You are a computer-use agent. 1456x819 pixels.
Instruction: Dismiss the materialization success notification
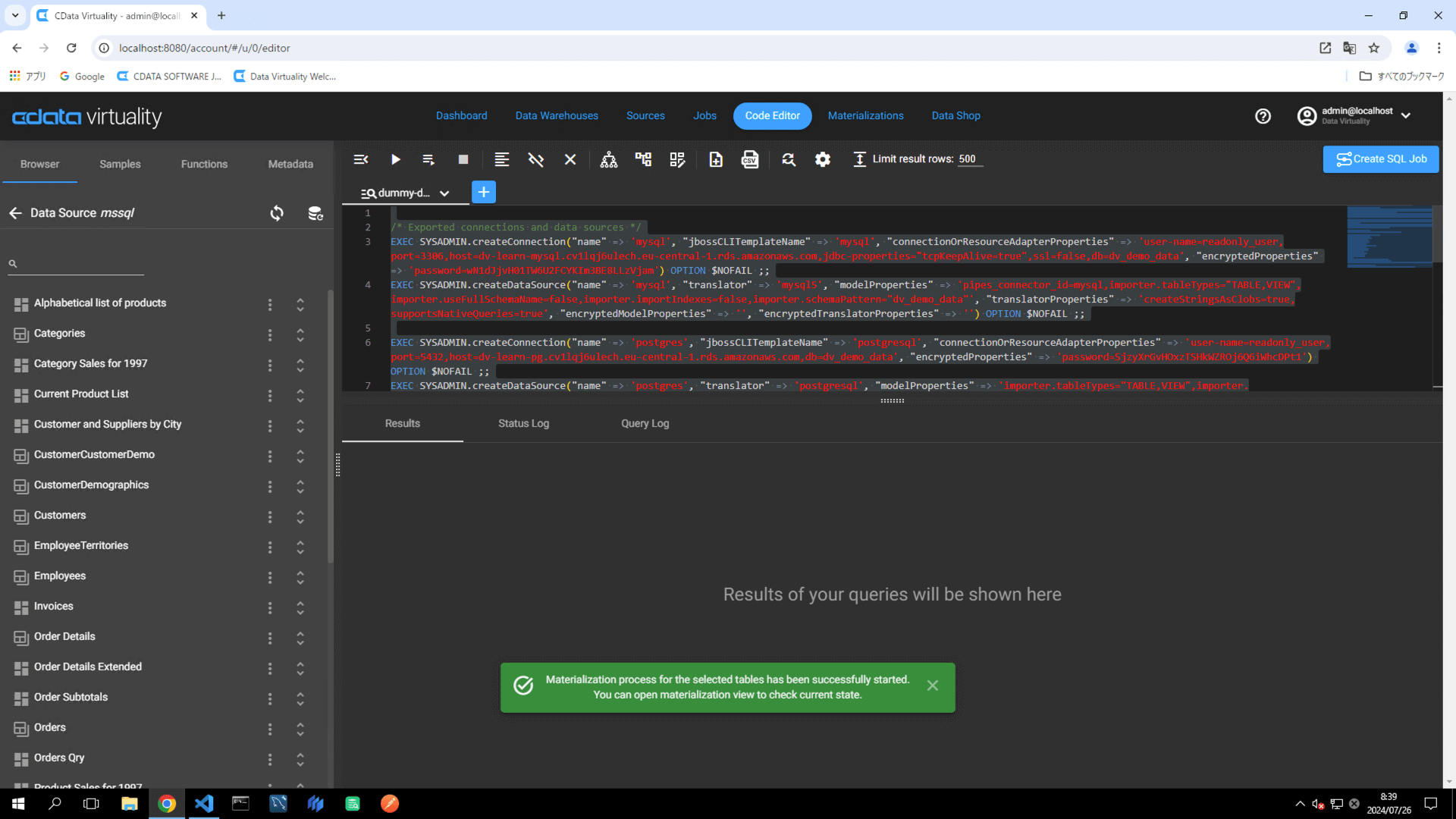(x=932, y=686)
